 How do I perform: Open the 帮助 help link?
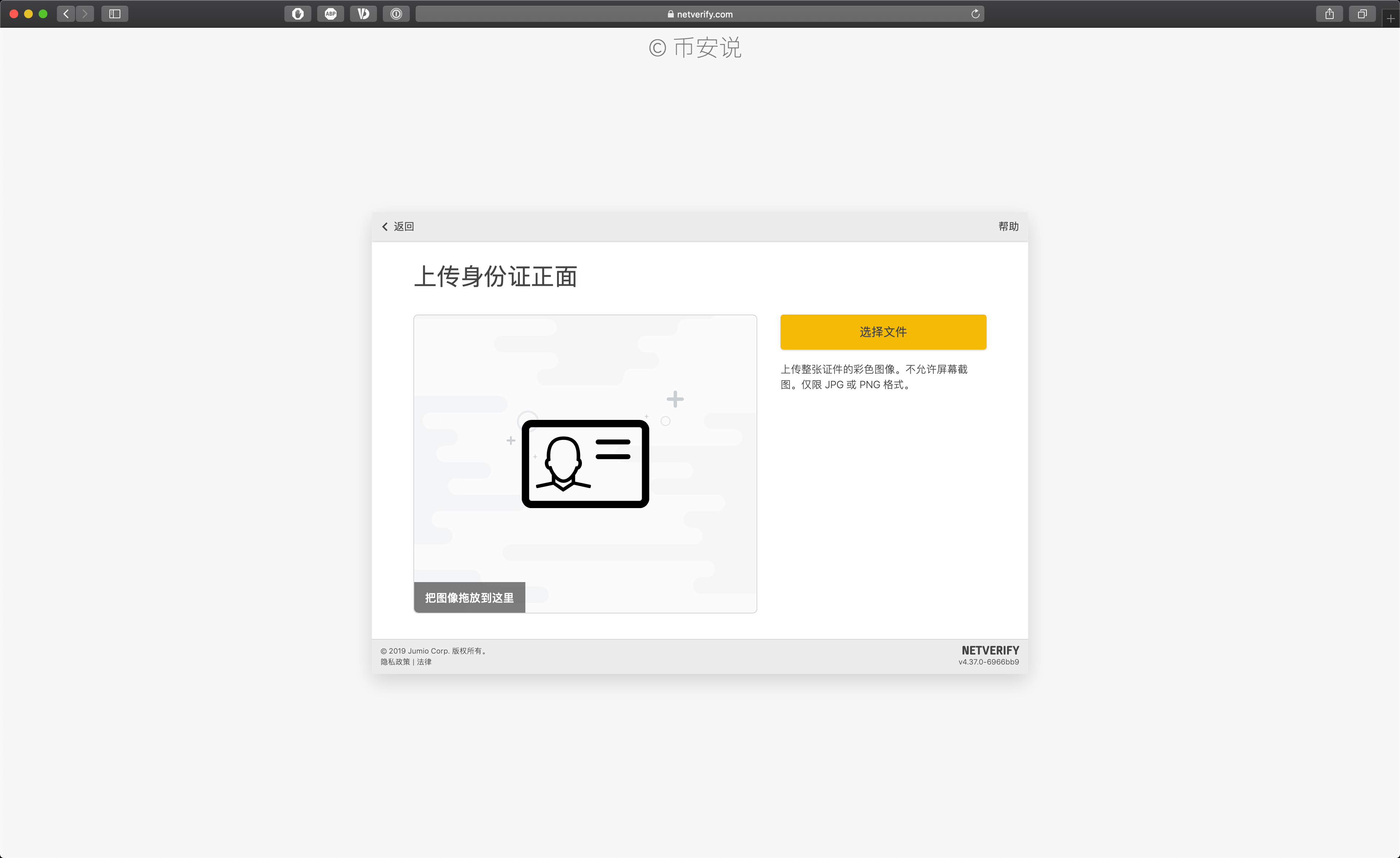[x=1008, y=226]
